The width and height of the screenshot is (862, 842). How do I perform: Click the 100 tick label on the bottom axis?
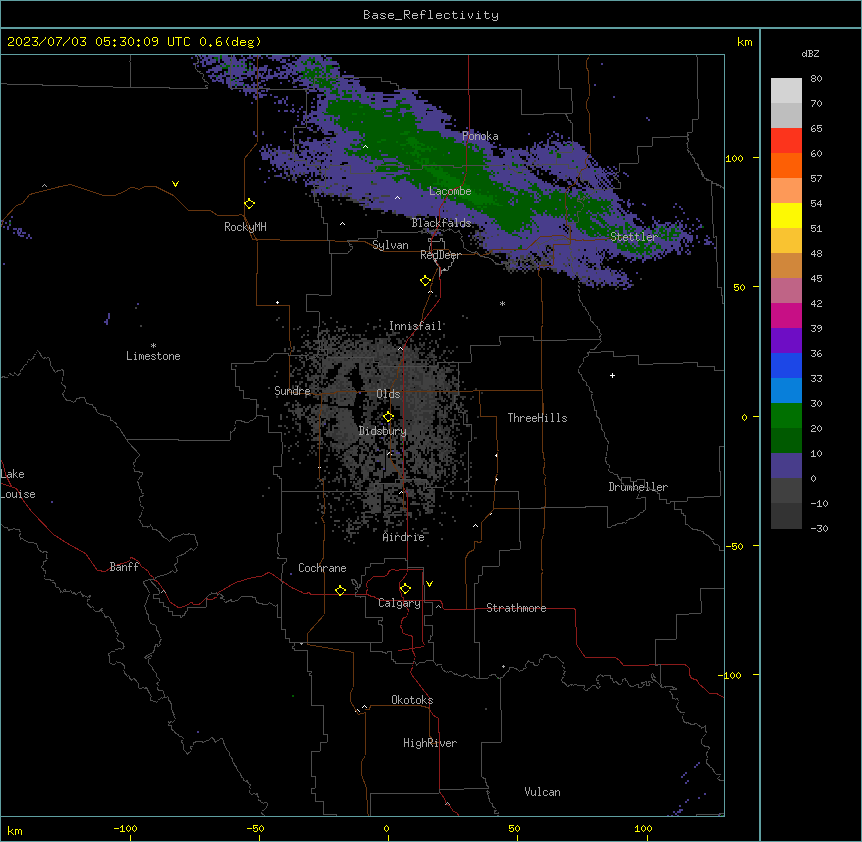point(643,828)
